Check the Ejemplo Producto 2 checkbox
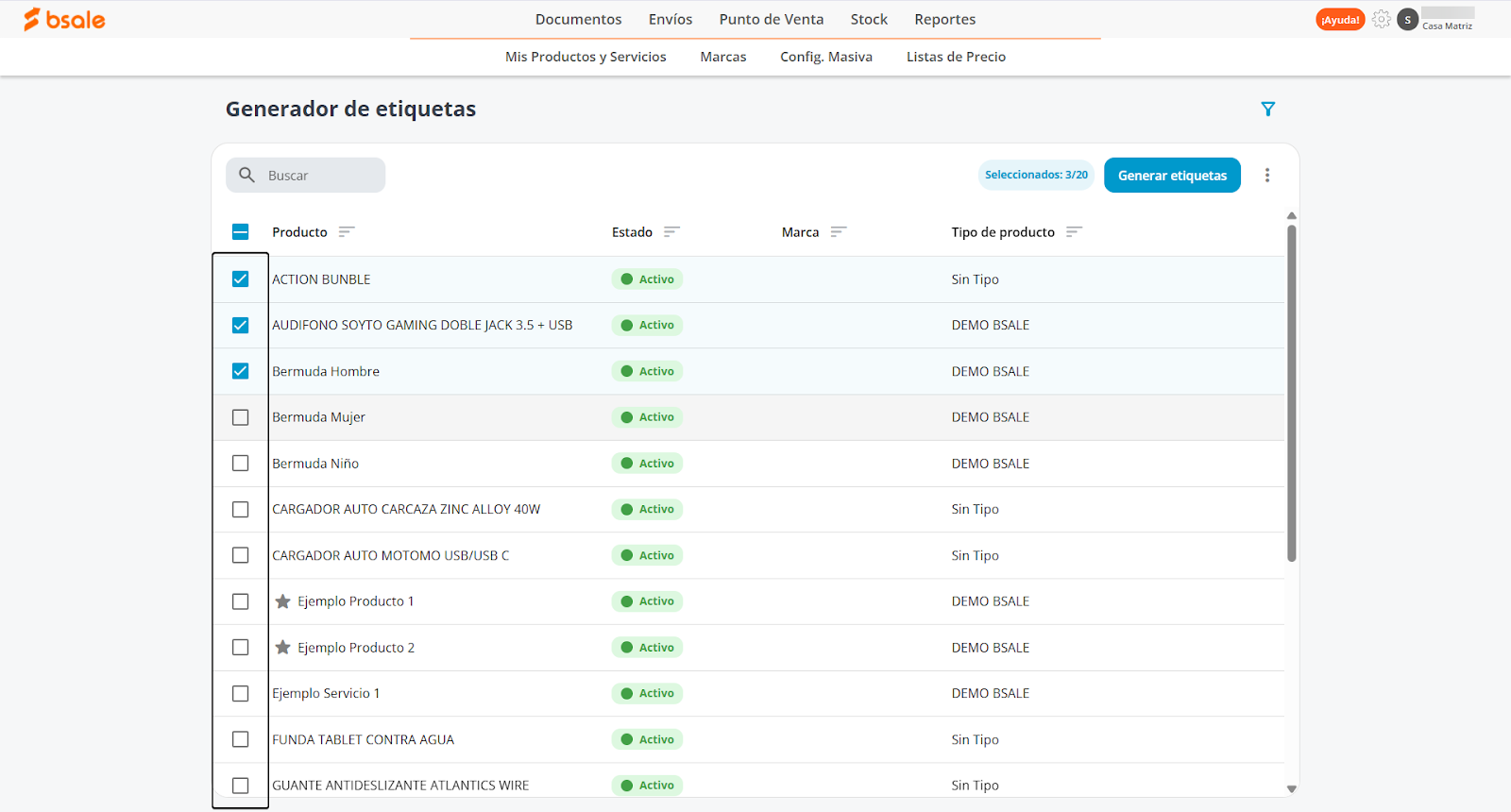Image resolution: width=1511 pixels, height=812 pixels. pyautogui.click(x=240, y=647)
